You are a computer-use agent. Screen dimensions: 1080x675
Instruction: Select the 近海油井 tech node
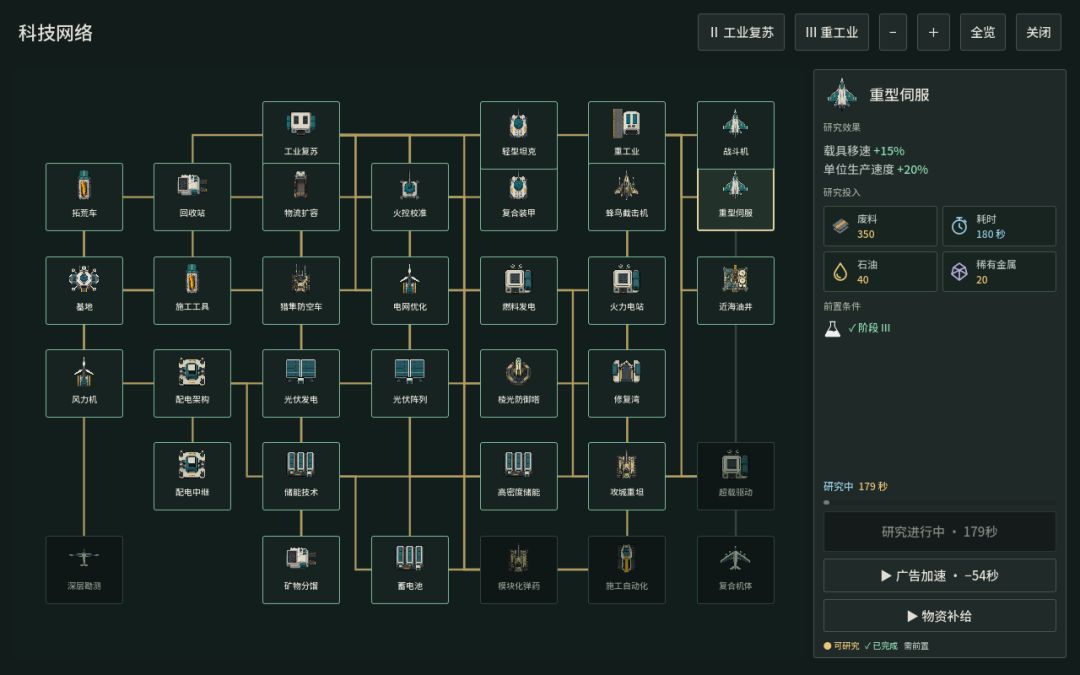coord(736,291)
